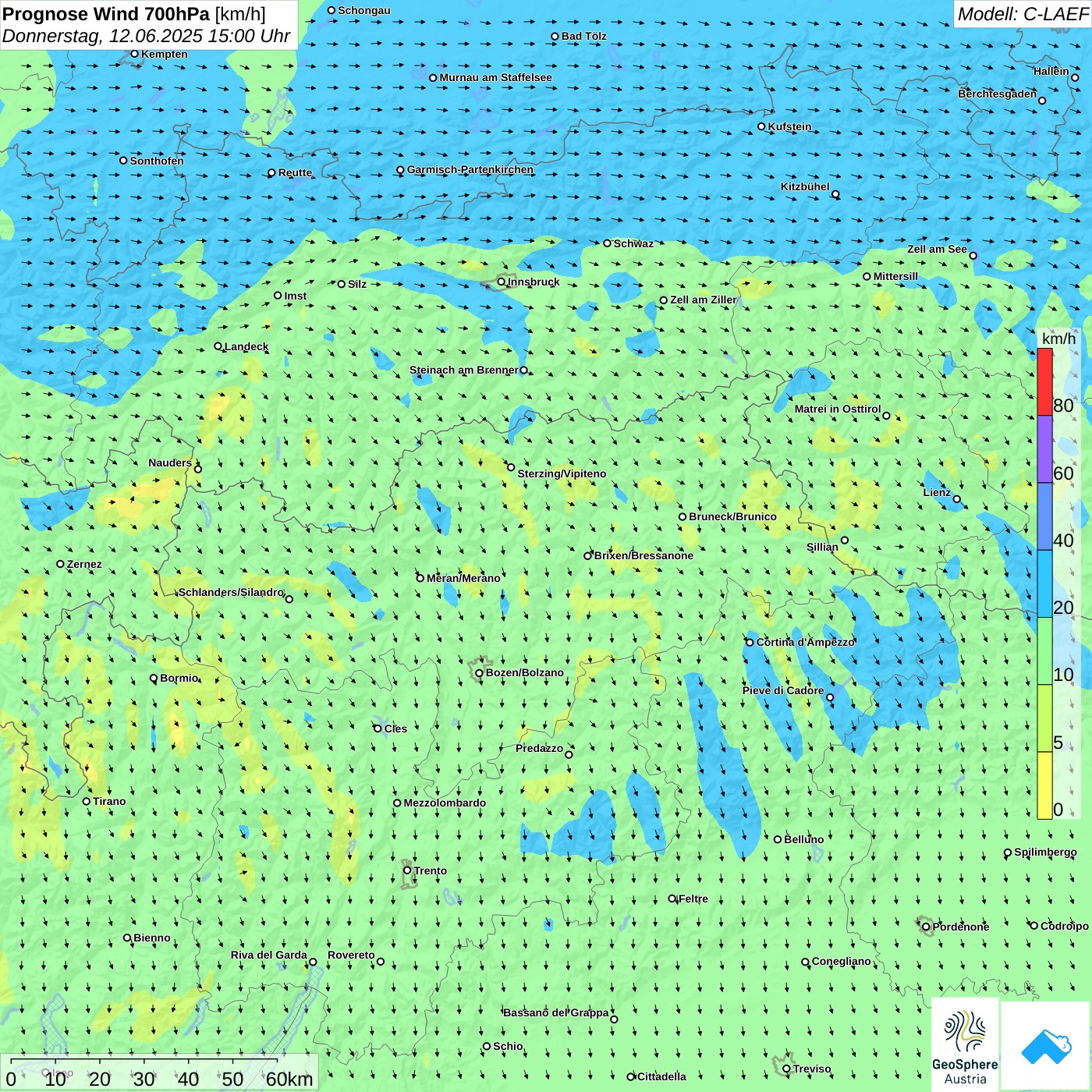Select the Kitzbühel label on the map

point(805,186)
